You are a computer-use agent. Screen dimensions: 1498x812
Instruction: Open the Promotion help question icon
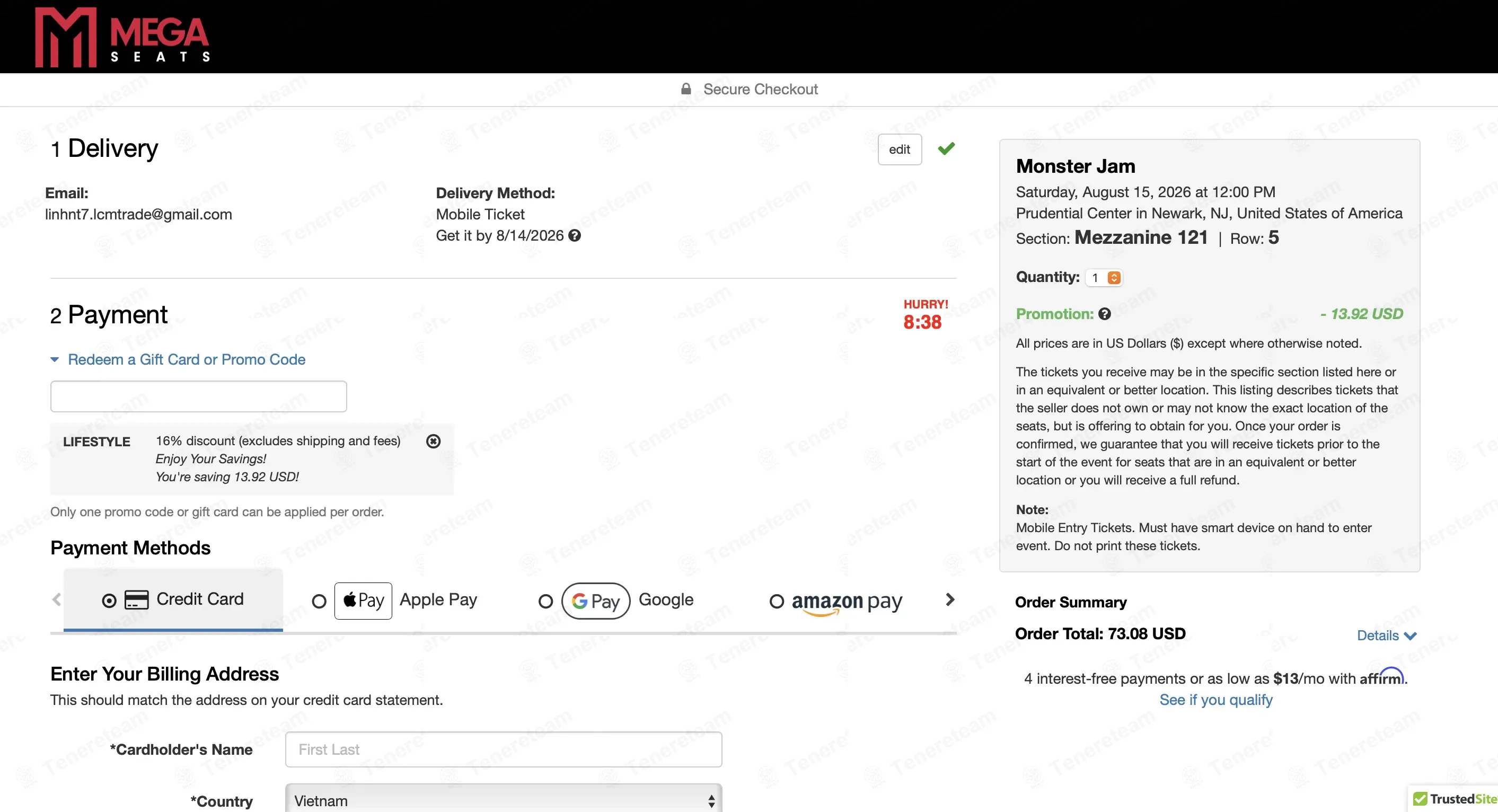coord(1104,314)
